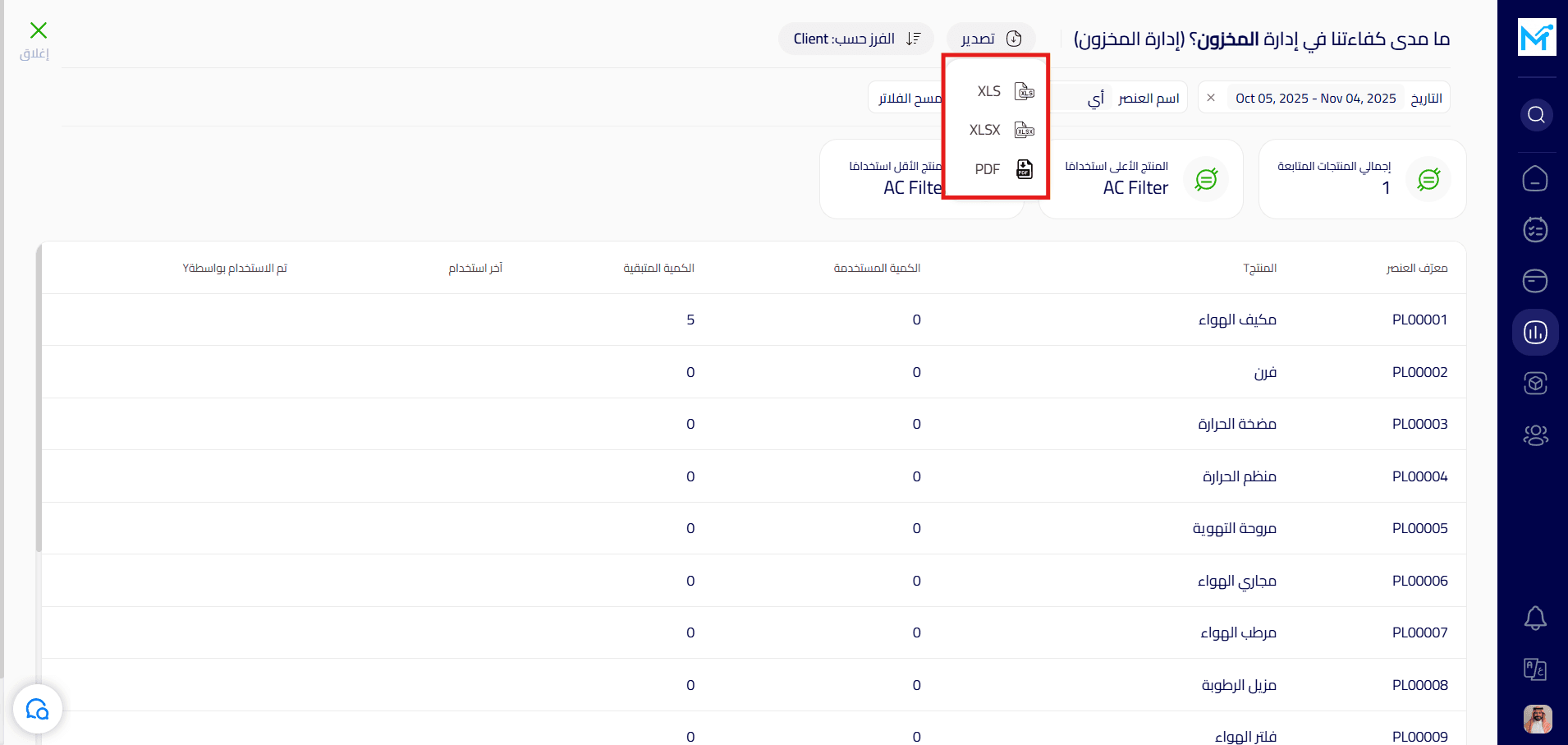Open the chat support bubble icon

point(38,709)
